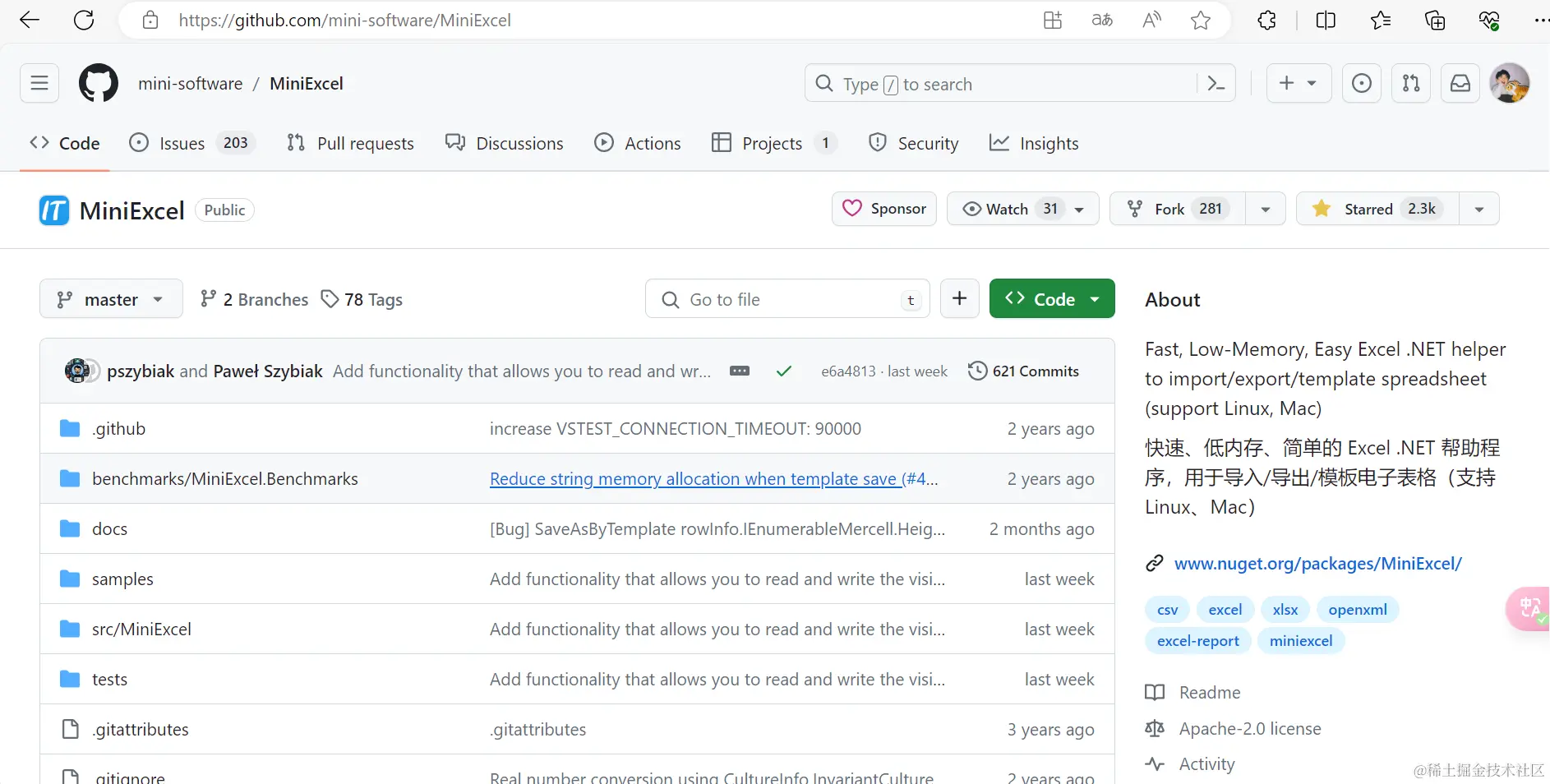Viewport: 1550px width, 784px height.
Task: Open the Projects tab
Action: point(774,143)
